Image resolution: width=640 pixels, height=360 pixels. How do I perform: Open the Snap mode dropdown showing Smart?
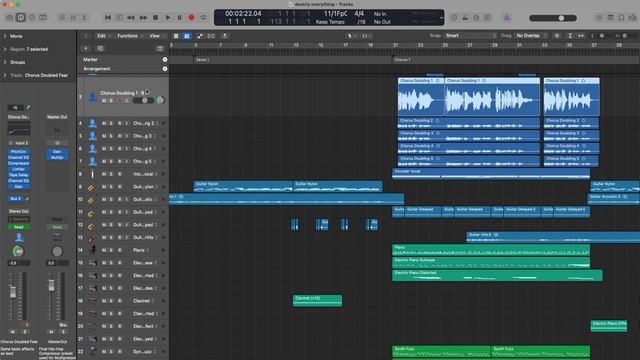[x=471, y=36]
